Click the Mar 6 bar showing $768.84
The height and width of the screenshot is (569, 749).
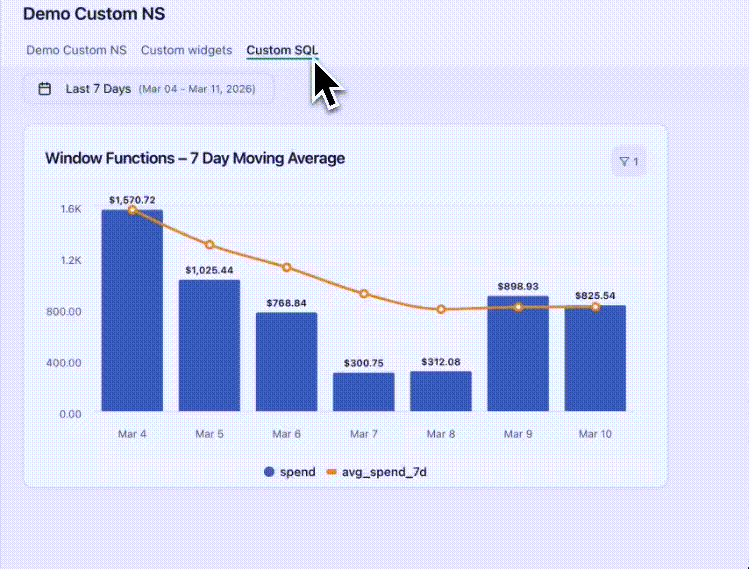(286, 361)
